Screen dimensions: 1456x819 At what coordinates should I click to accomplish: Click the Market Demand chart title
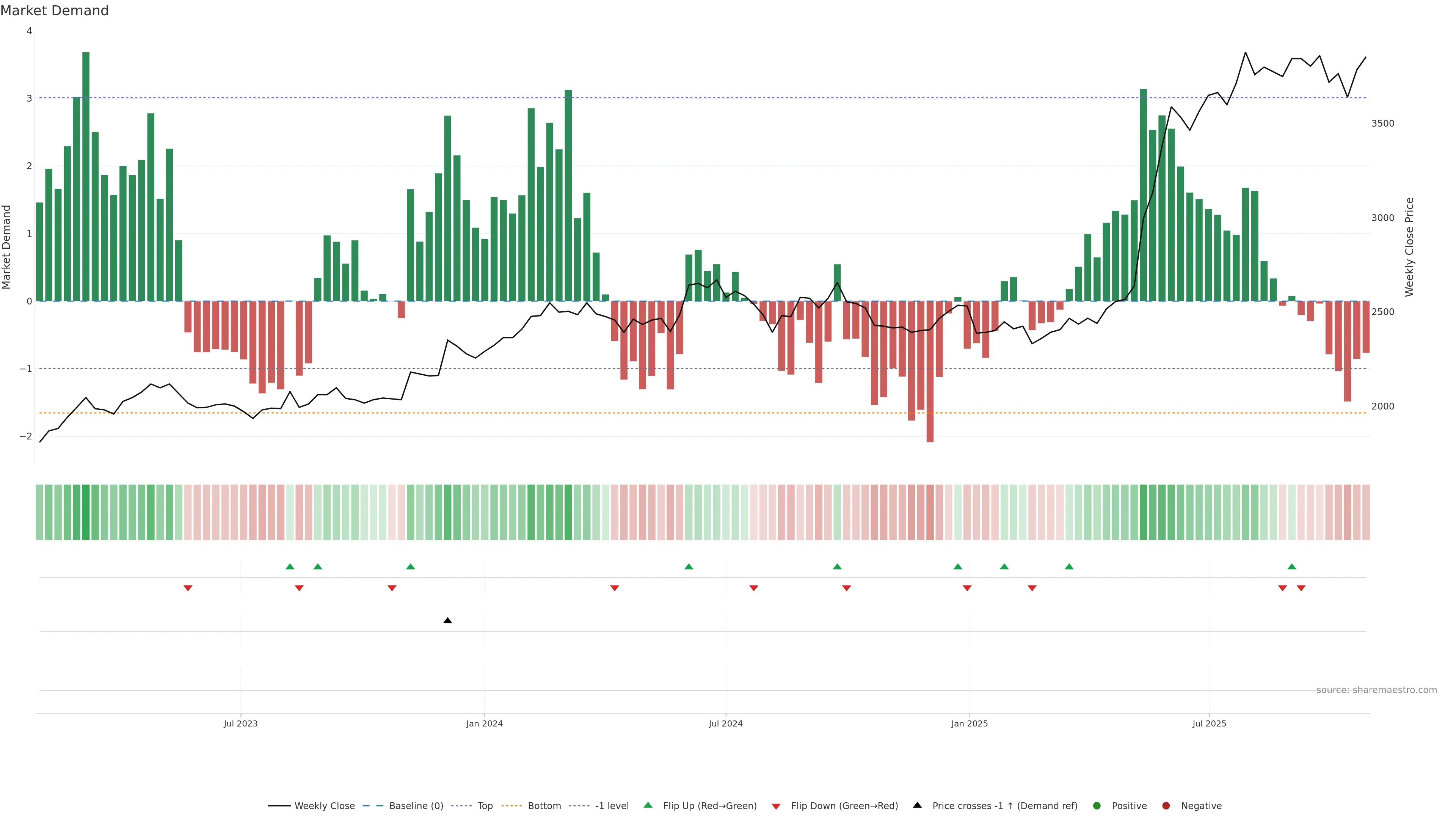click(54, 11)
